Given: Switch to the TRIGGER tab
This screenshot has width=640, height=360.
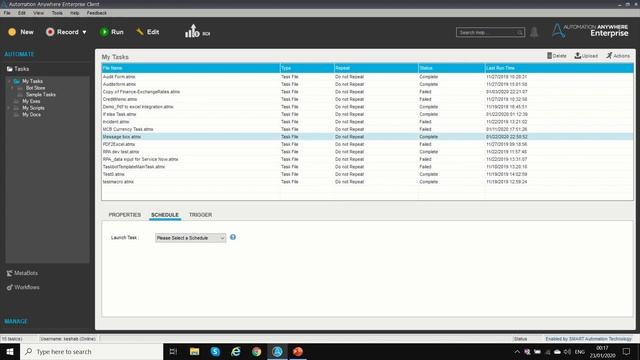Looking at the screenshot, I should (200, 215).
